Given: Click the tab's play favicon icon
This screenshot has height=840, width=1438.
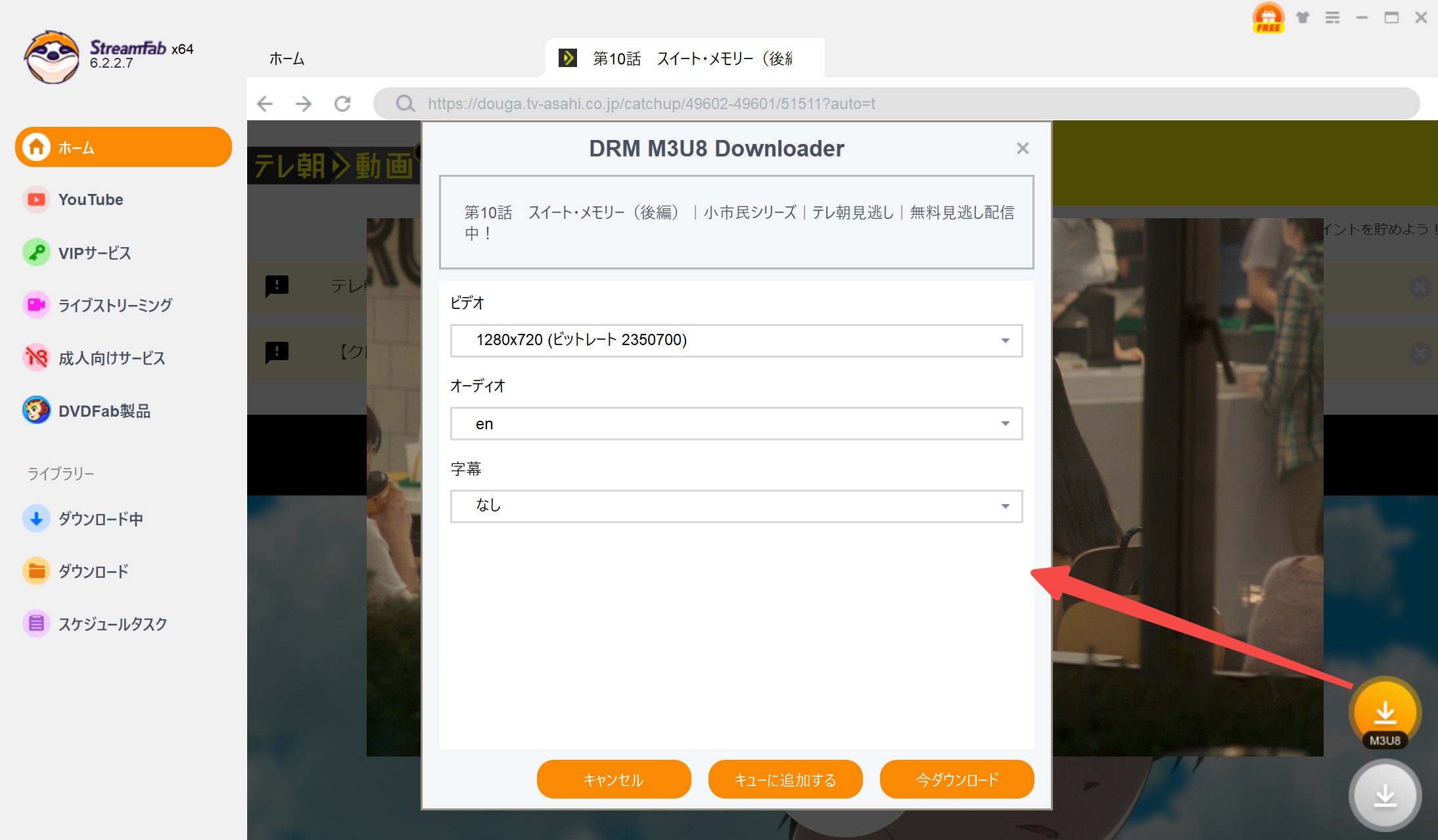Looking at the screenshot, I should (567, 58).
